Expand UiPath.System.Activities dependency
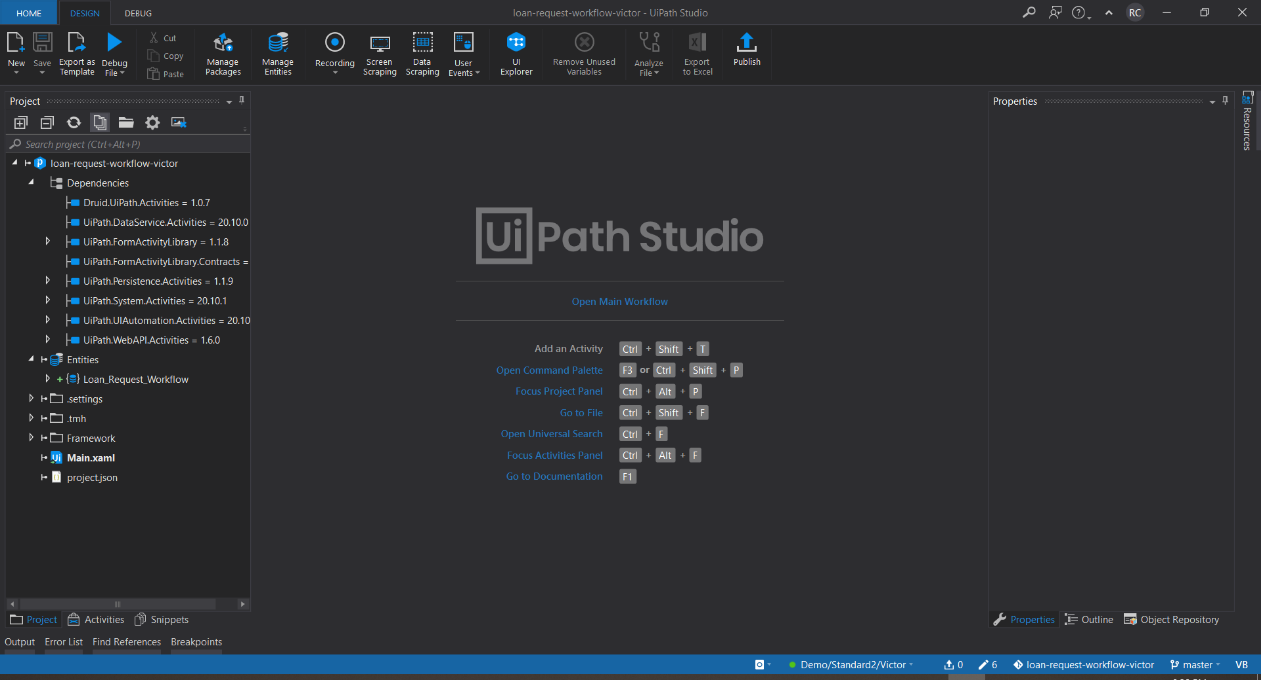 pos(48,301)
